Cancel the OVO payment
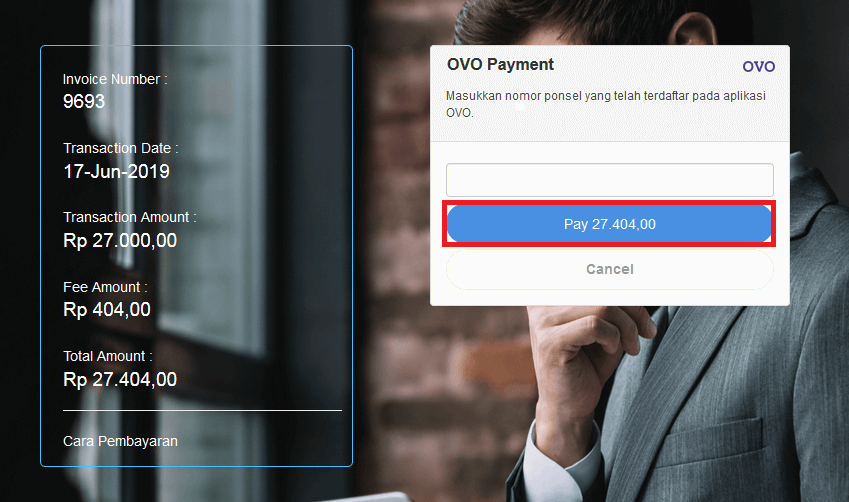Image resolution: width=849 pixels, height=502 pixels. click(610, 269)
